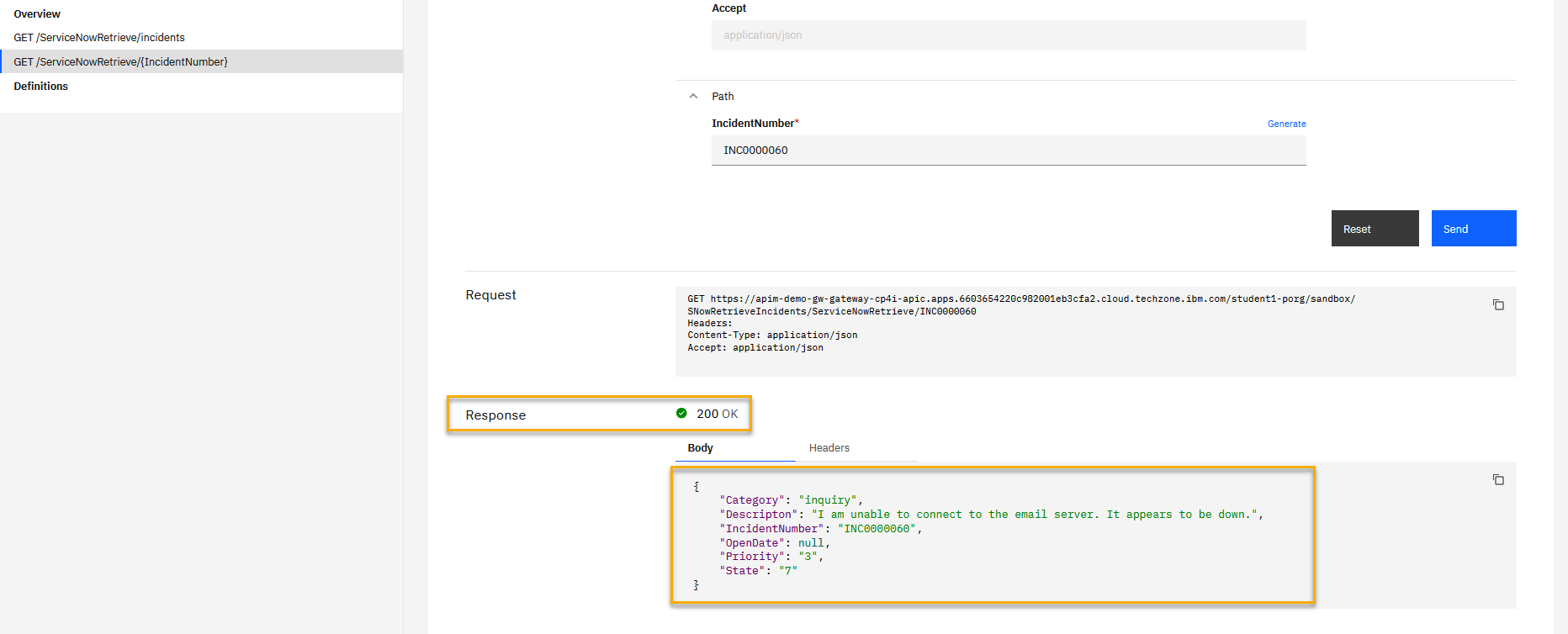
Task: Click the Request section heading
Action: coord(490,295)
